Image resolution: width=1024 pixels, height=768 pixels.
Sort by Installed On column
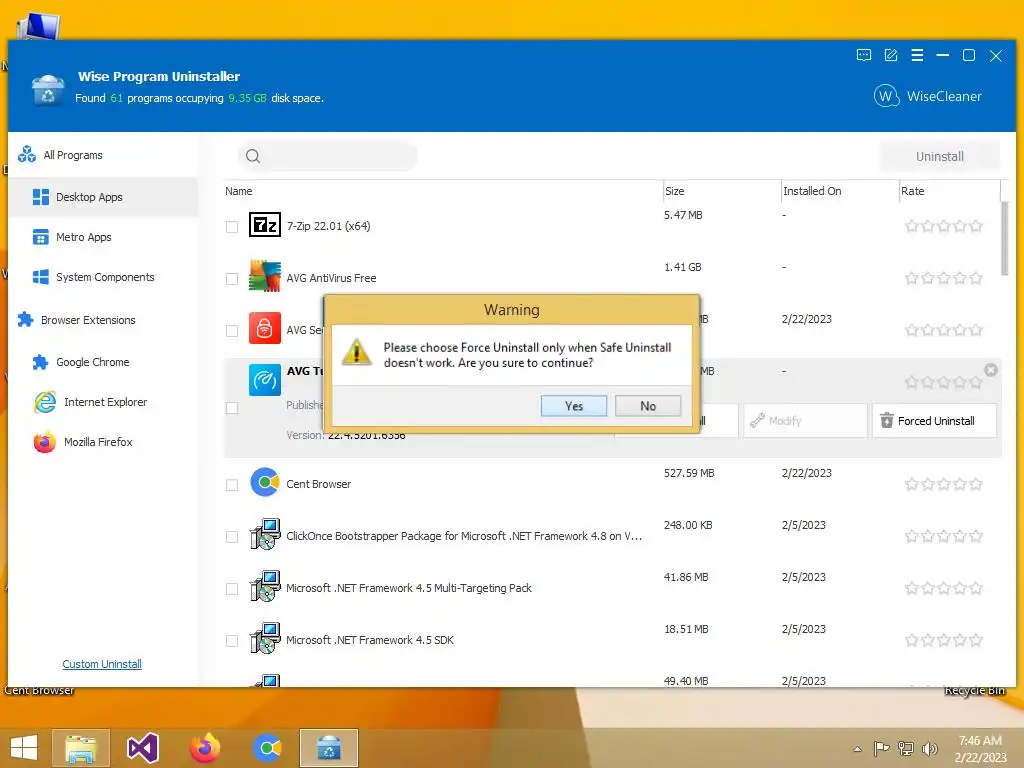812,191
